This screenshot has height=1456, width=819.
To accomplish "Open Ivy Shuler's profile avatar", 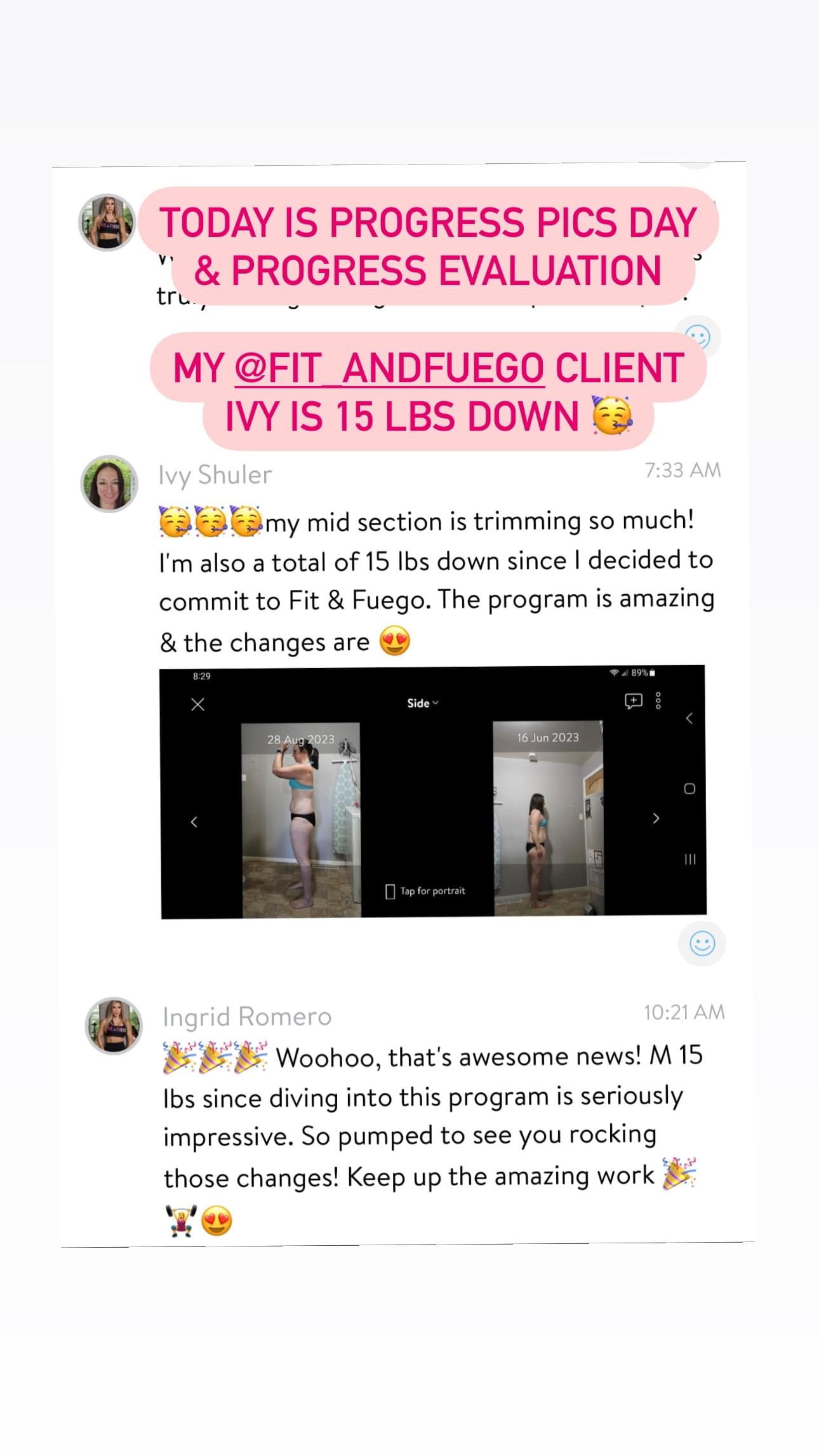I will 109,483.
